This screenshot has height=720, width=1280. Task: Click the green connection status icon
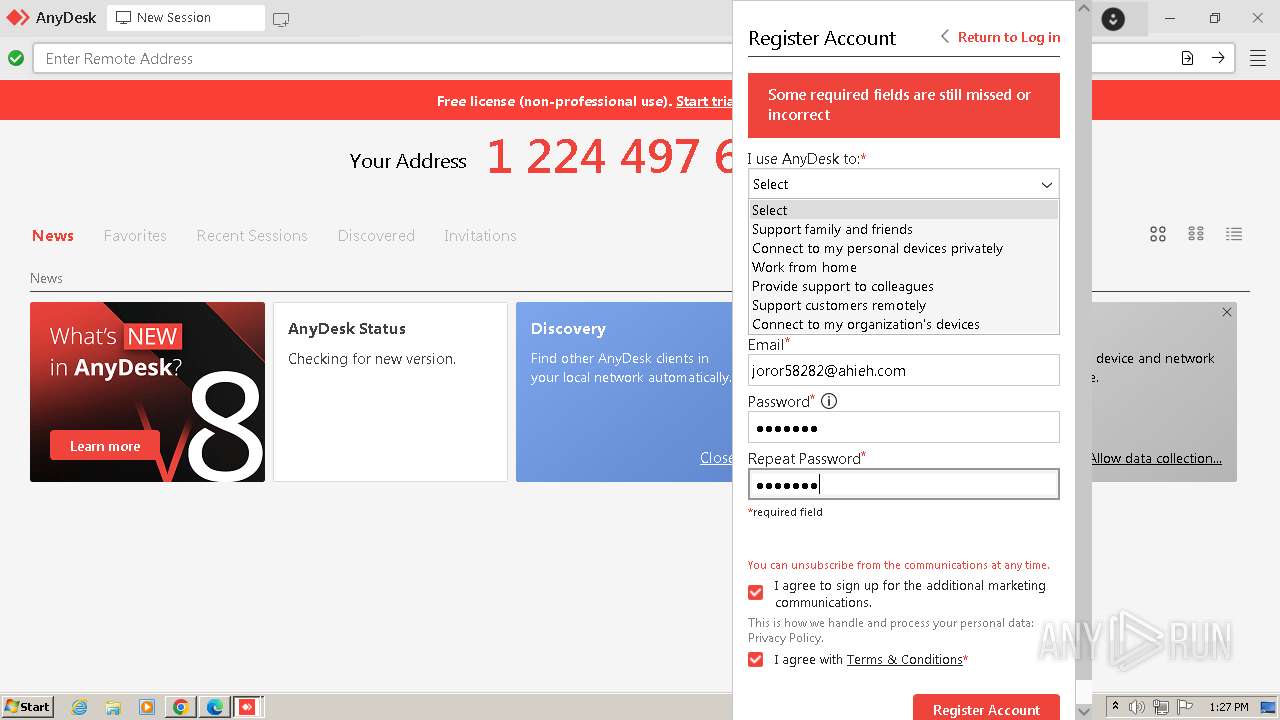click(x=16, y=58)
